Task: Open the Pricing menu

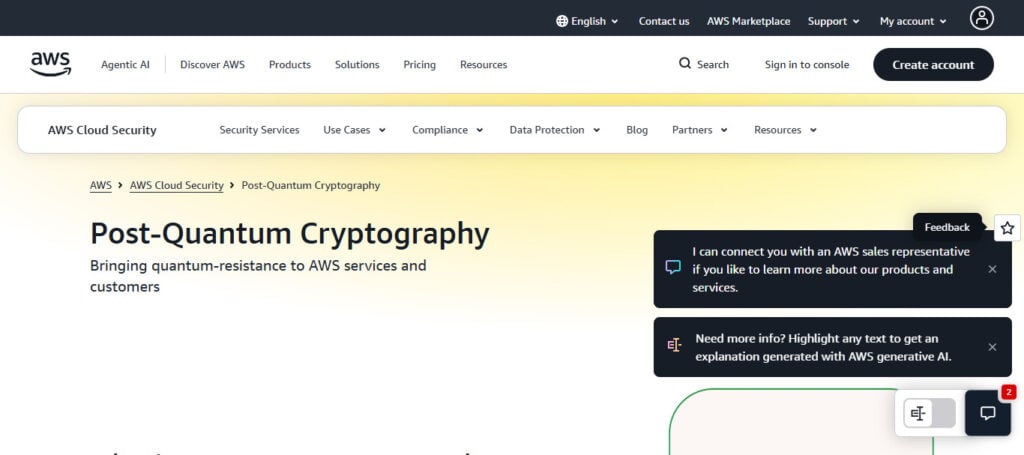Action: click(x=419, y=65)
